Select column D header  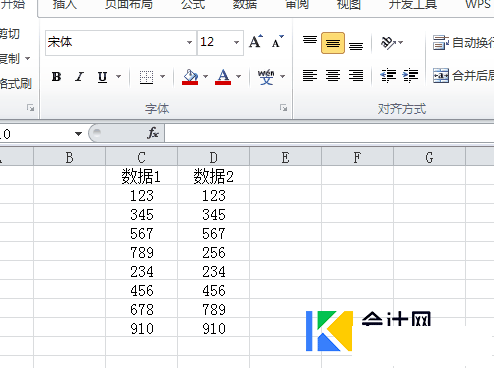click(x=213, y=157)
